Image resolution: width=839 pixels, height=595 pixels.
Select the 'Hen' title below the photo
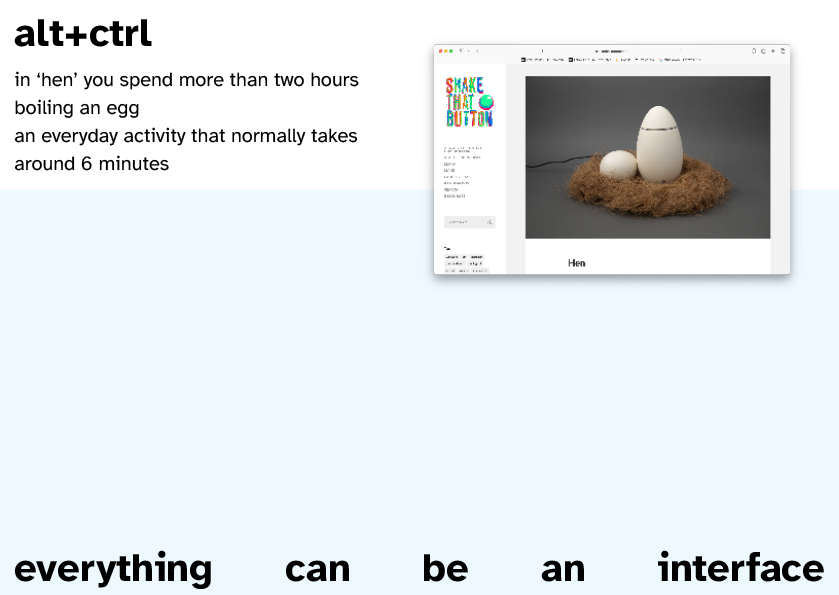pos(576,263)
